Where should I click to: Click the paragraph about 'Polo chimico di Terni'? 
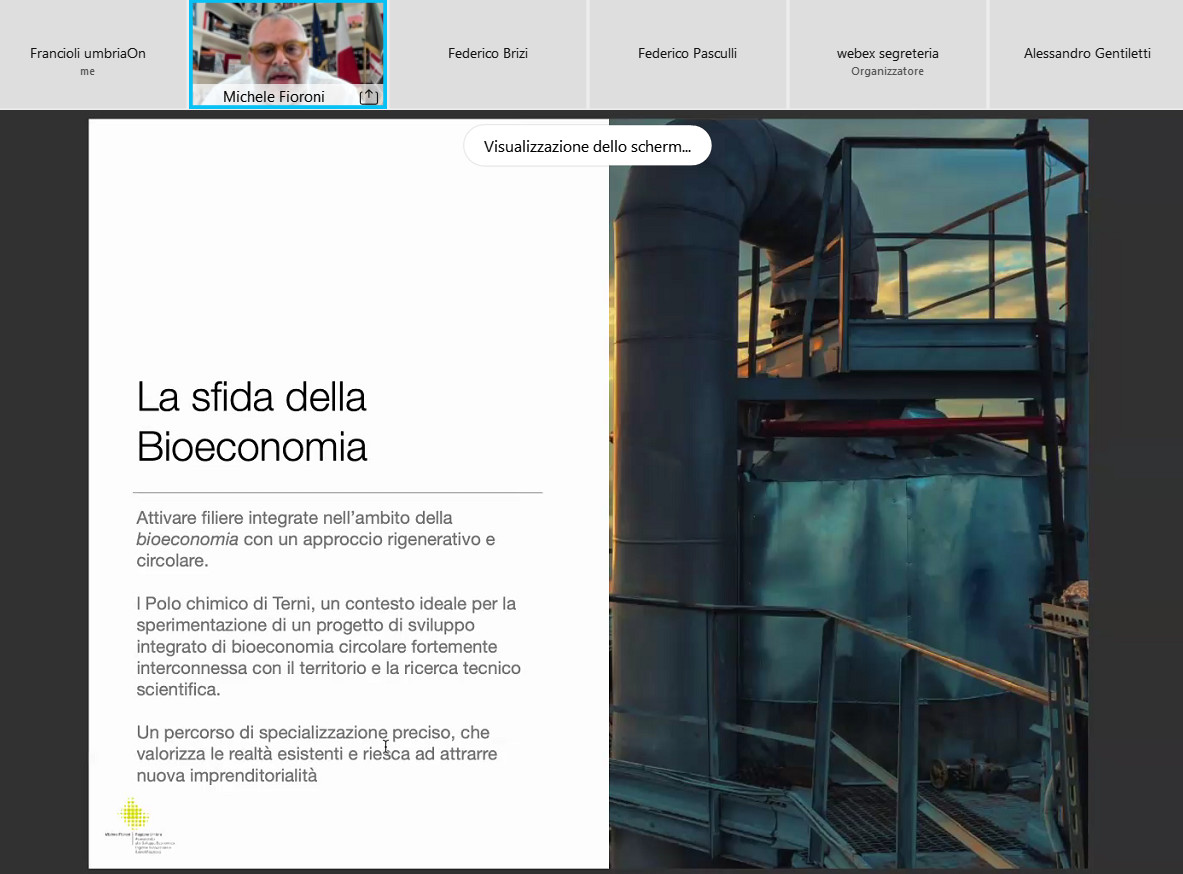pos(328,646)
